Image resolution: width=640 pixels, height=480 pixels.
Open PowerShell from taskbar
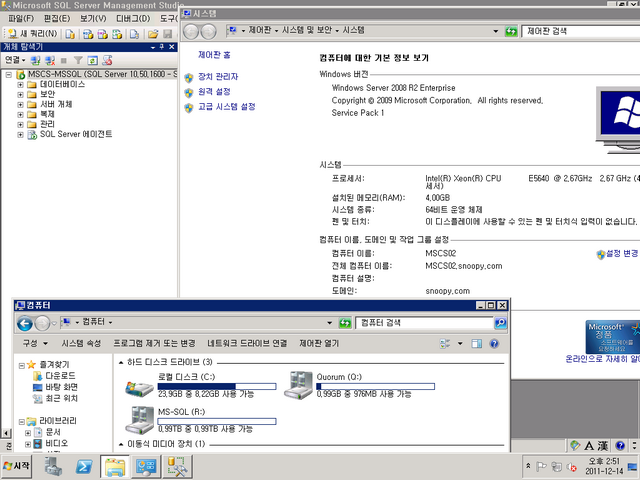pyautogui.click(x=84, y=466)
